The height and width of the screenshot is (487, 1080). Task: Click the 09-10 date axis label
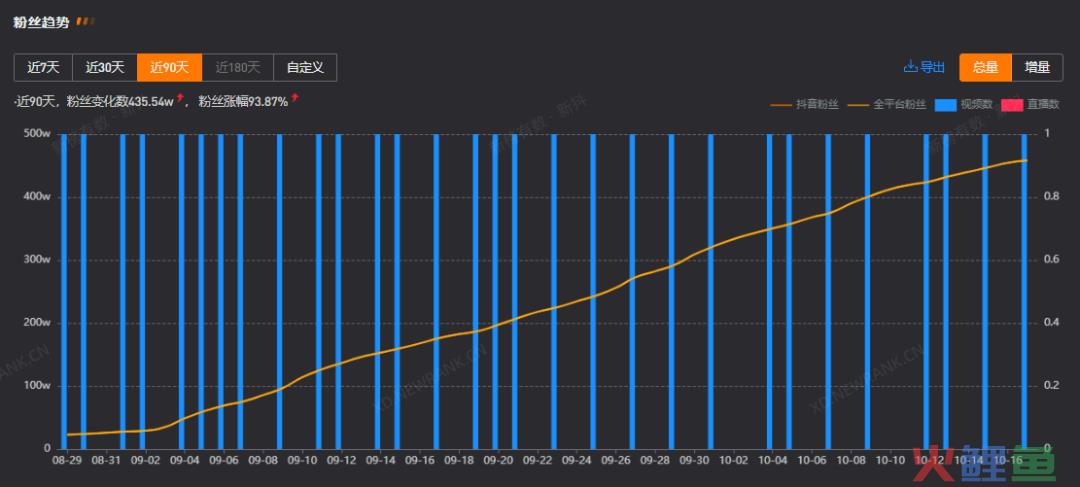300,460
